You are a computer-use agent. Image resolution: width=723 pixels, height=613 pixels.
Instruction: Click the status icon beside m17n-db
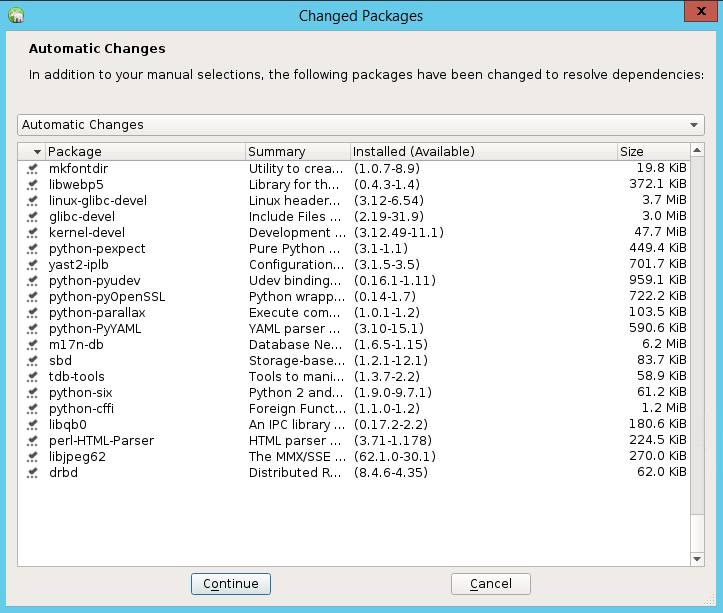pos(32,345)
